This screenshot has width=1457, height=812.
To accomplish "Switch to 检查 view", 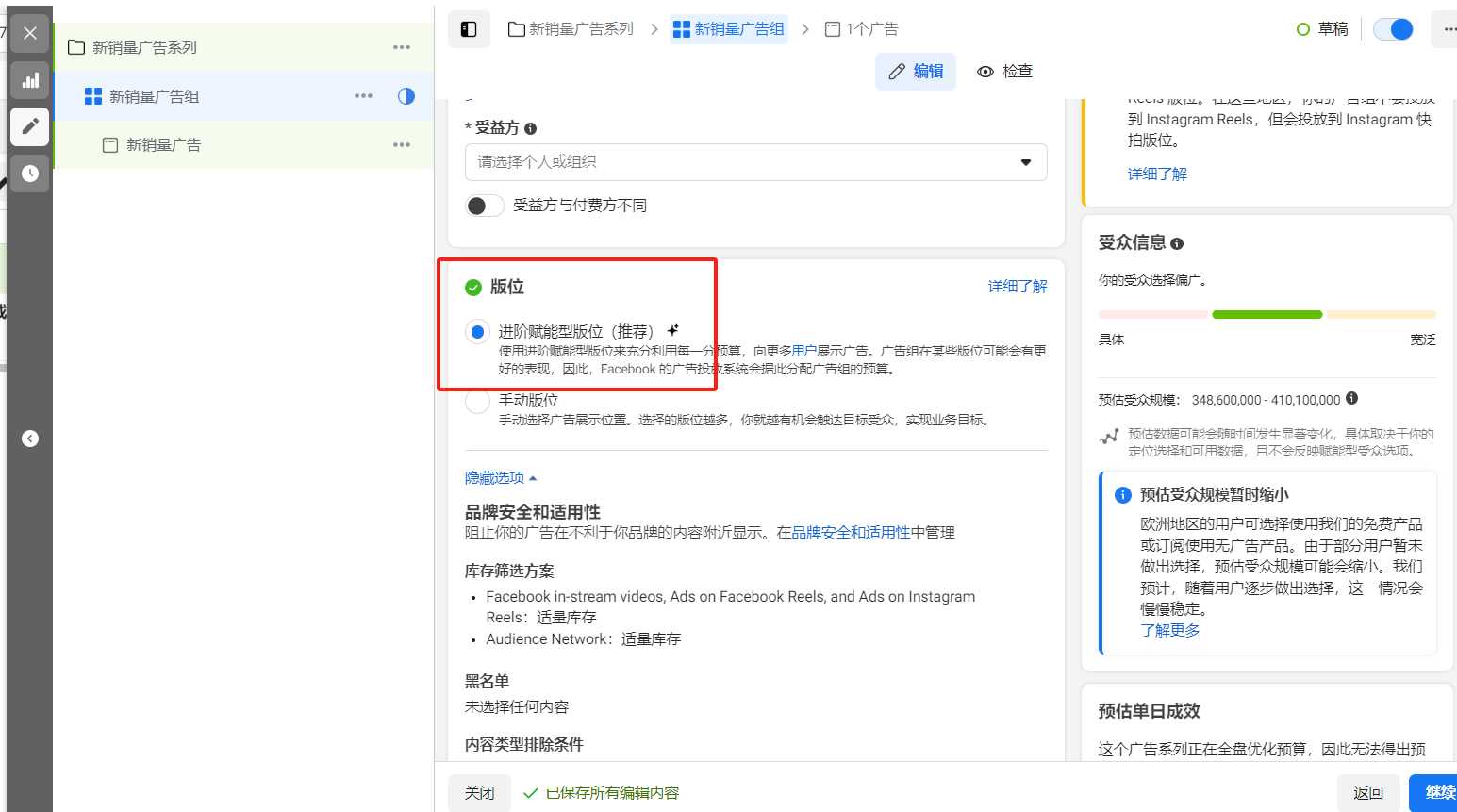I will click(x=1005, y=72).
